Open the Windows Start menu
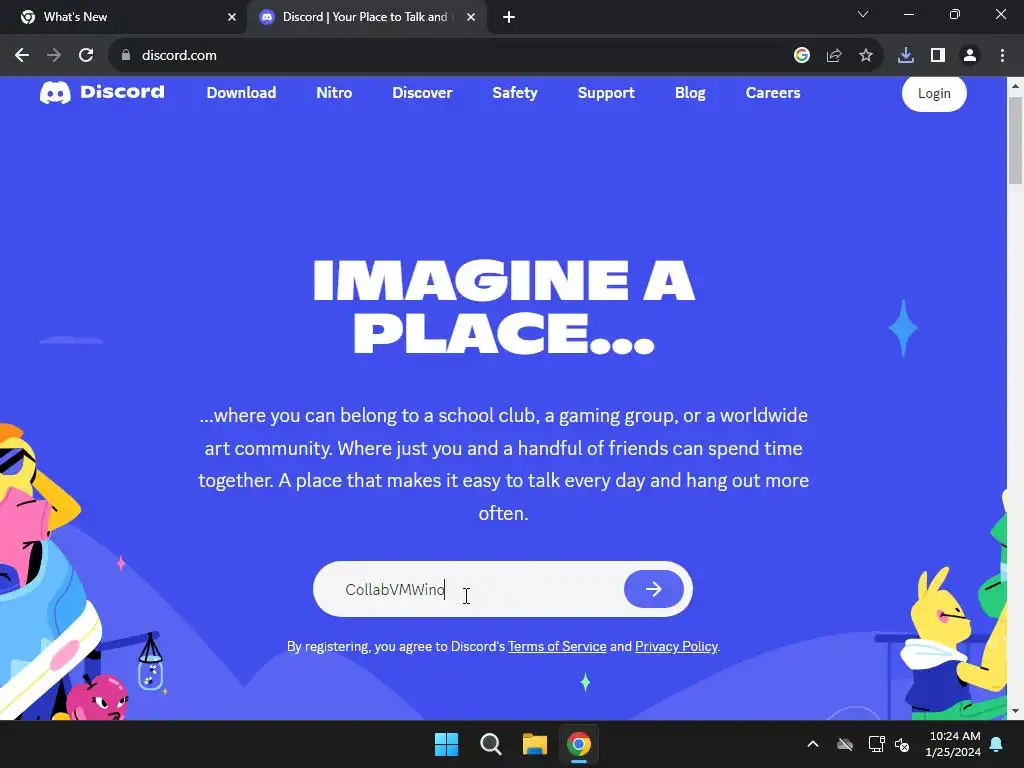The width and height of the screenshot is (1024, 768). [447, 744]
